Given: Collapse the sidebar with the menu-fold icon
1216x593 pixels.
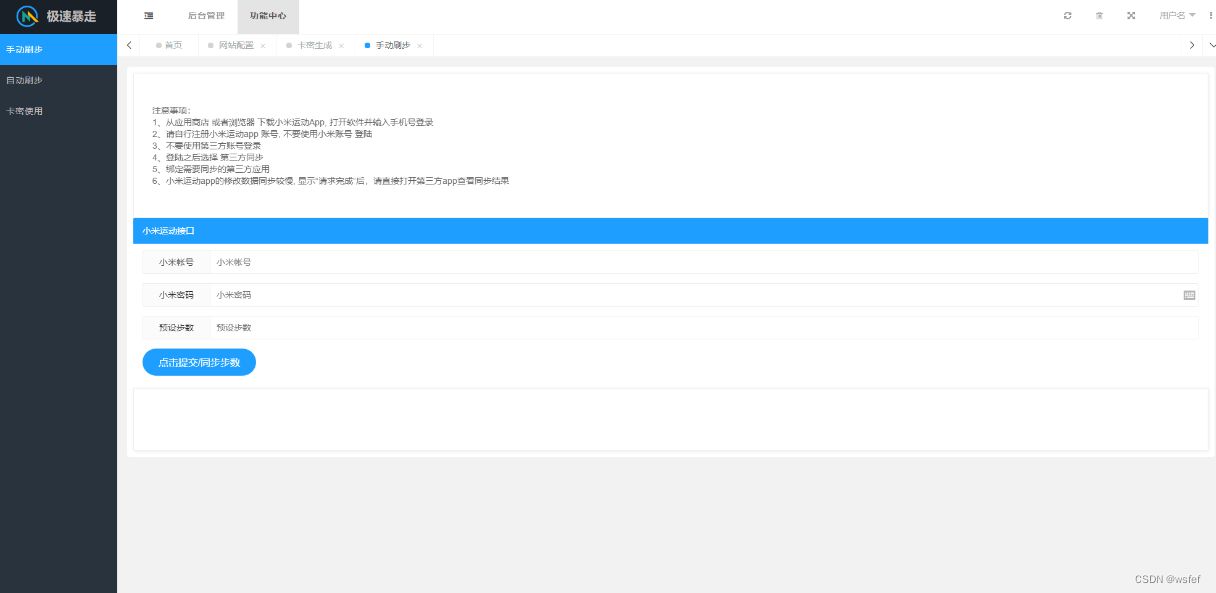Looking at the screenshot, I should [149, 16].
